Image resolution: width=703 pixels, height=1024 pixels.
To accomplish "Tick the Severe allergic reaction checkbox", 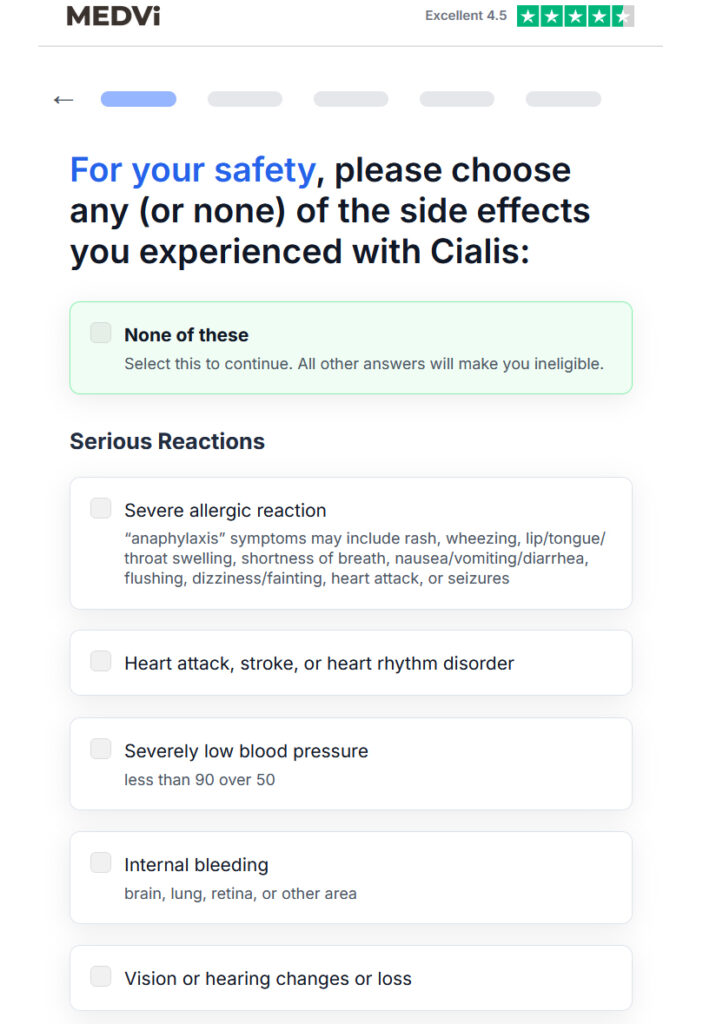I will click(101, 508).
